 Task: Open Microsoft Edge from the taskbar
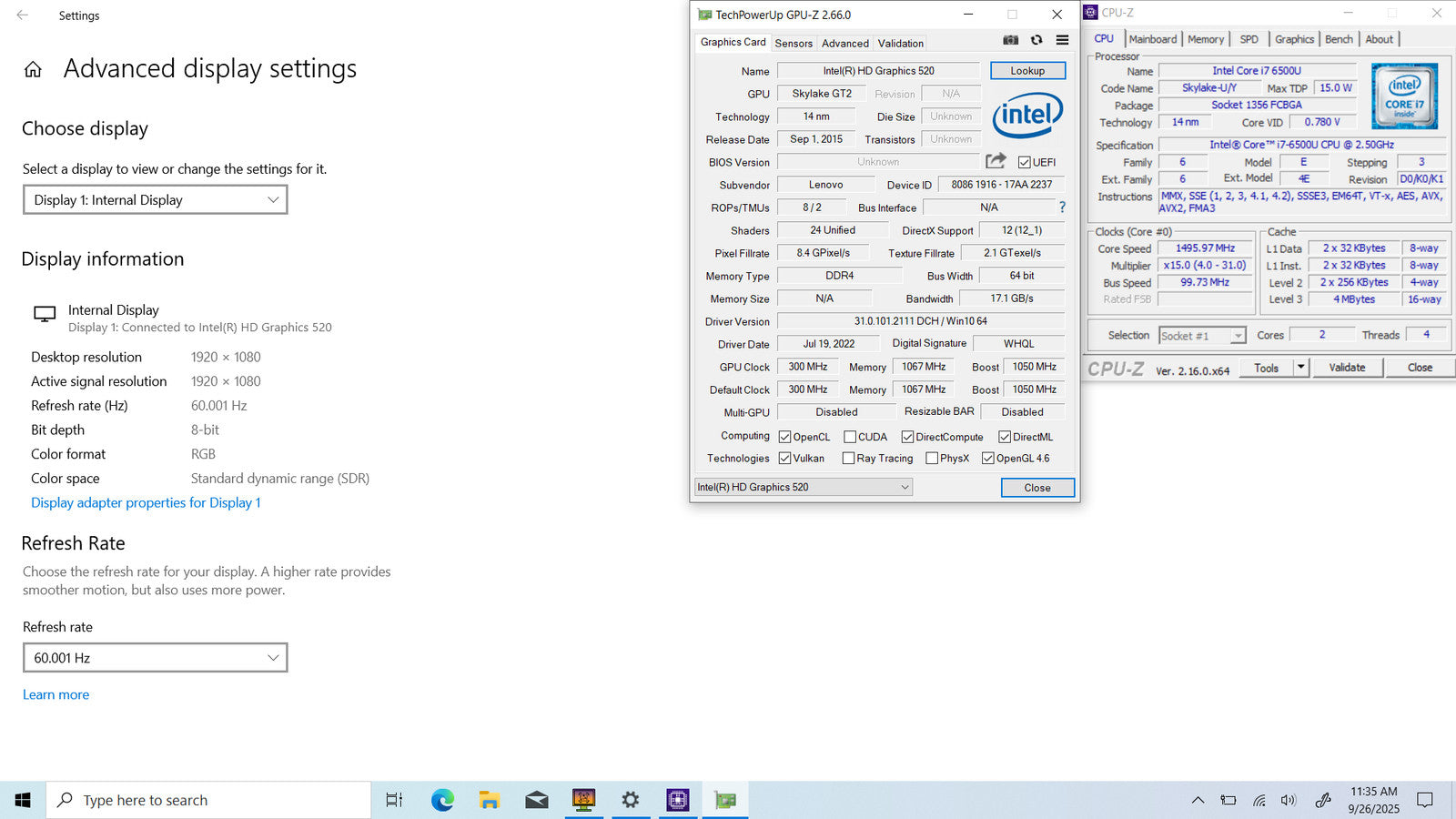point(442,800)
